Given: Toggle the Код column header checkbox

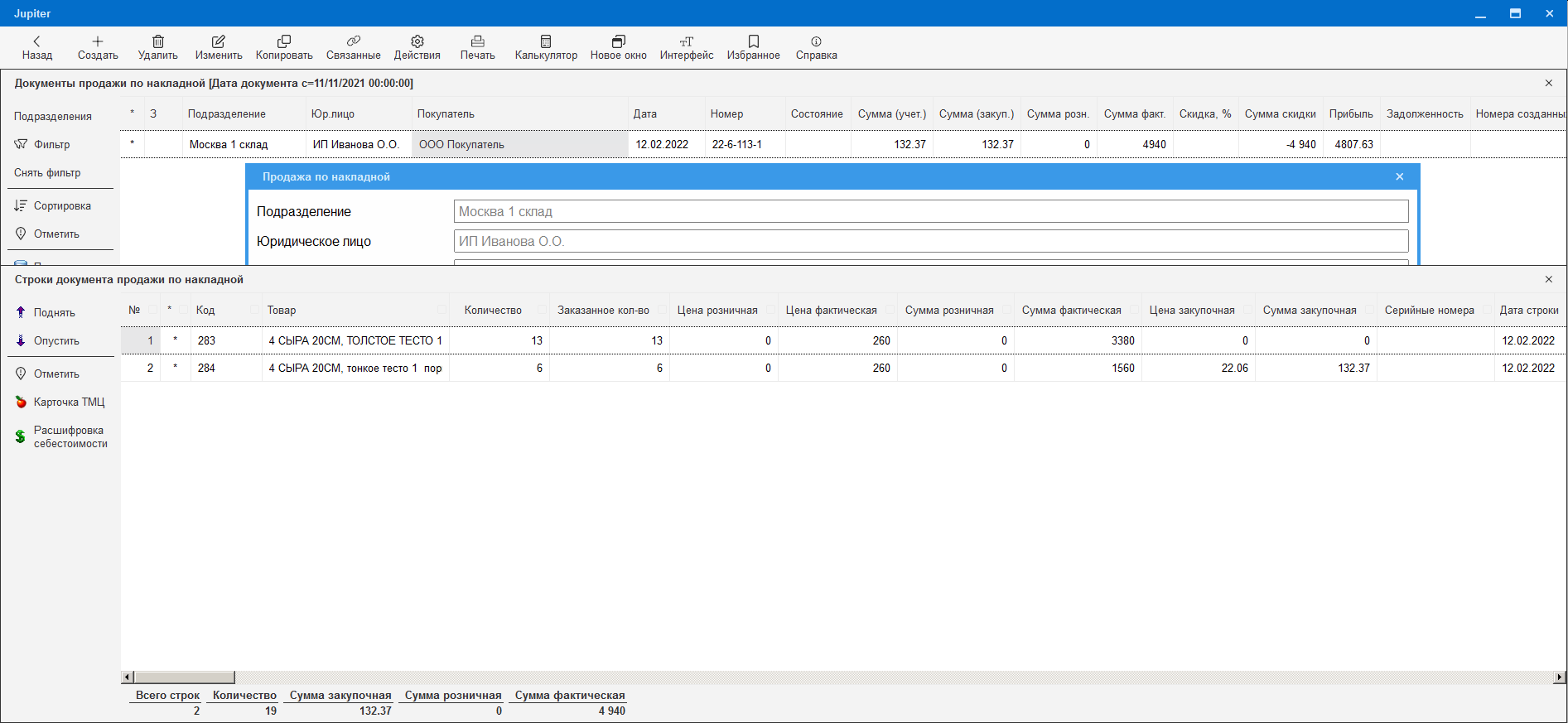Looking at the screenshot, I should 254,310.
